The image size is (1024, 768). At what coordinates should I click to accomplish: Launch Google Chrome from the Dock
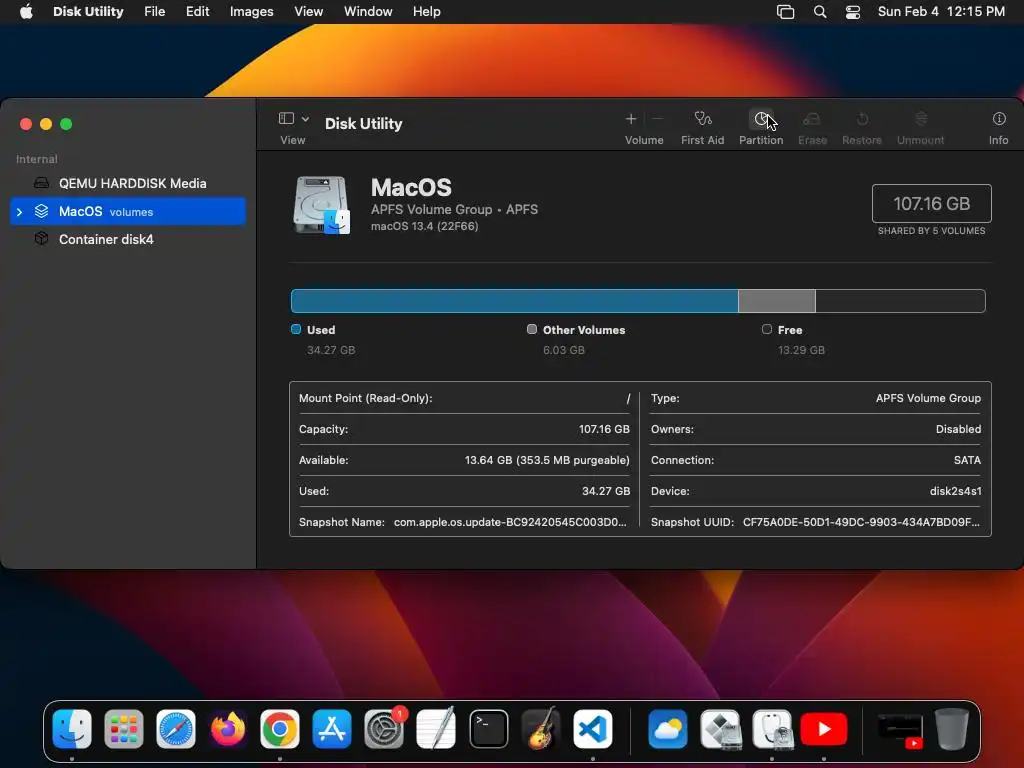tap(280, 729)
